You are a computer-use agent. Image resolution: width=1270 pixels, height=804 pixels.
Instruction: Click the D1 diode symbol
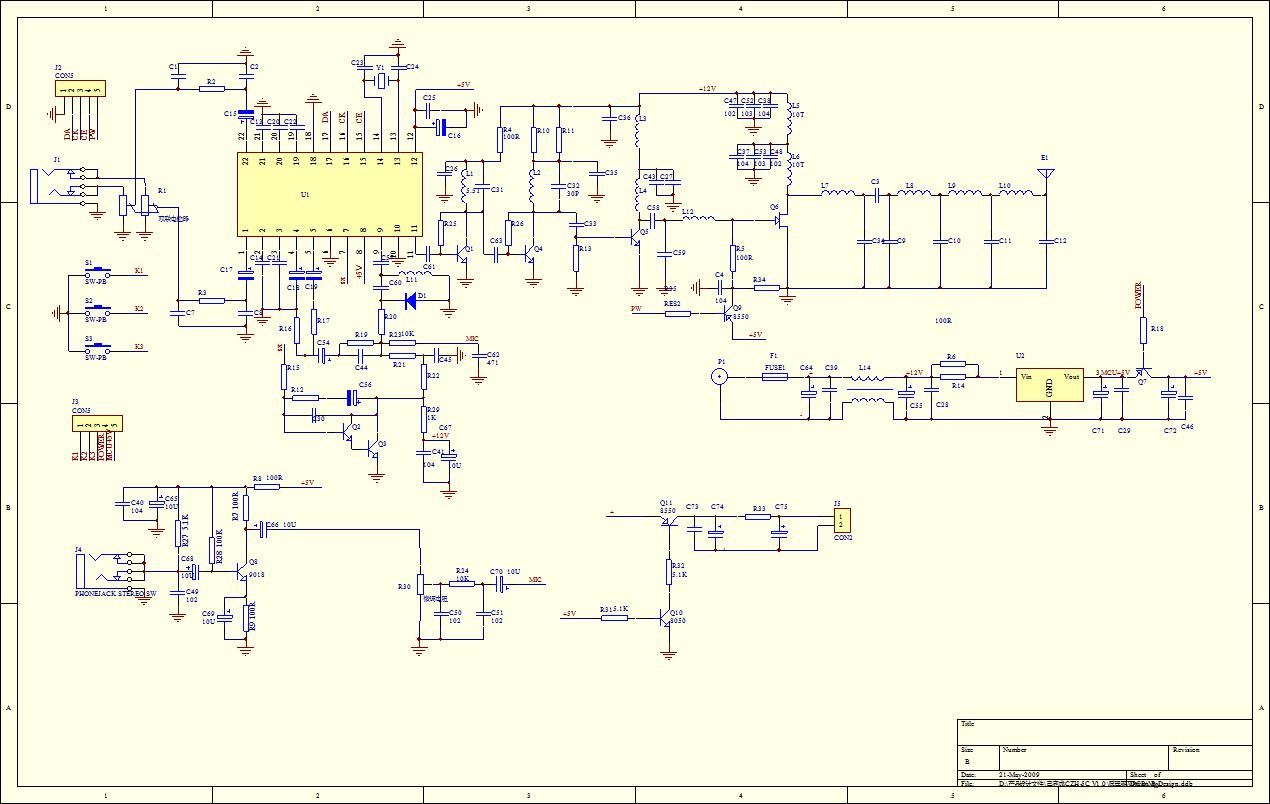tap(411, 297)
